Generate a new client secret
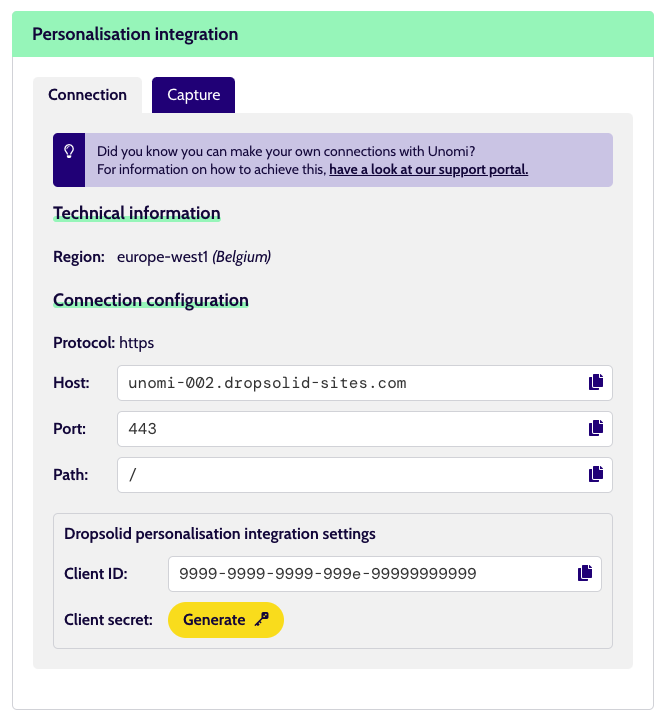This screenshot has height=722, width=665. (226, 620)
